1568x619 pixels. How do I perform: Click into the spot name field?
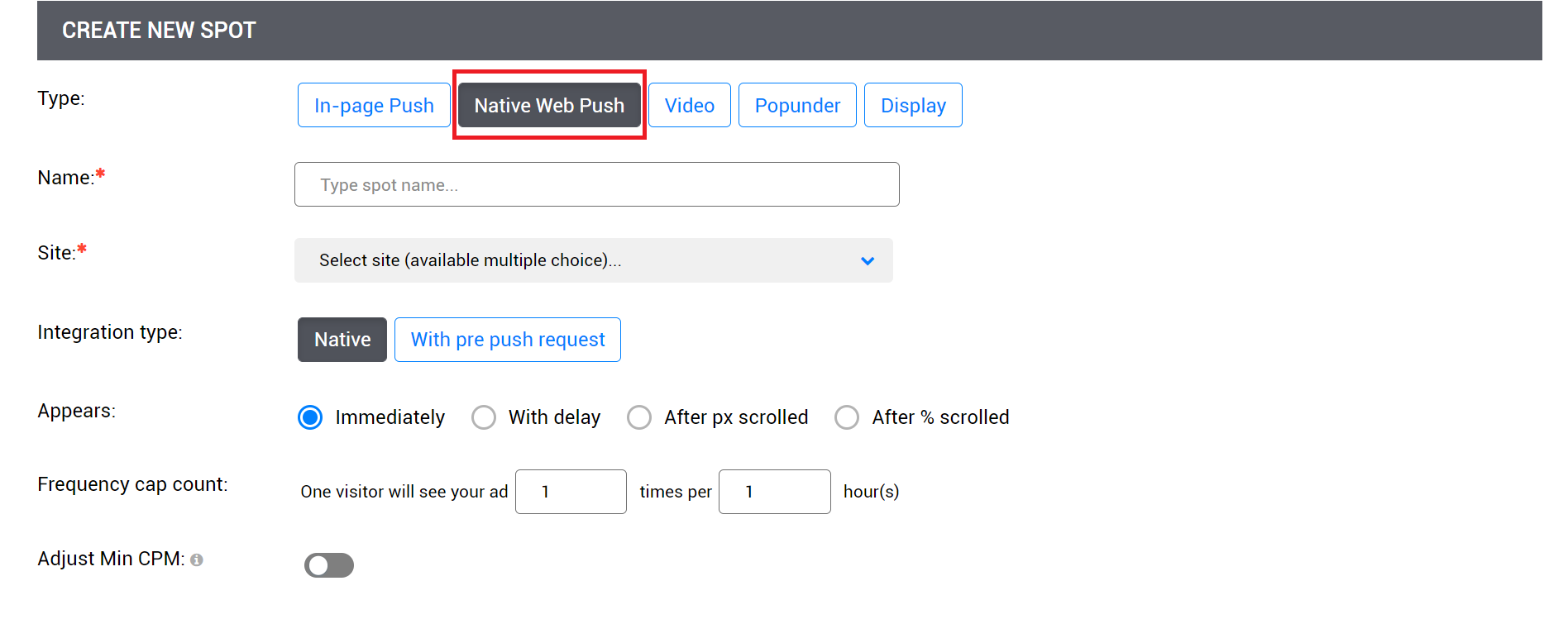pos(596,185)
